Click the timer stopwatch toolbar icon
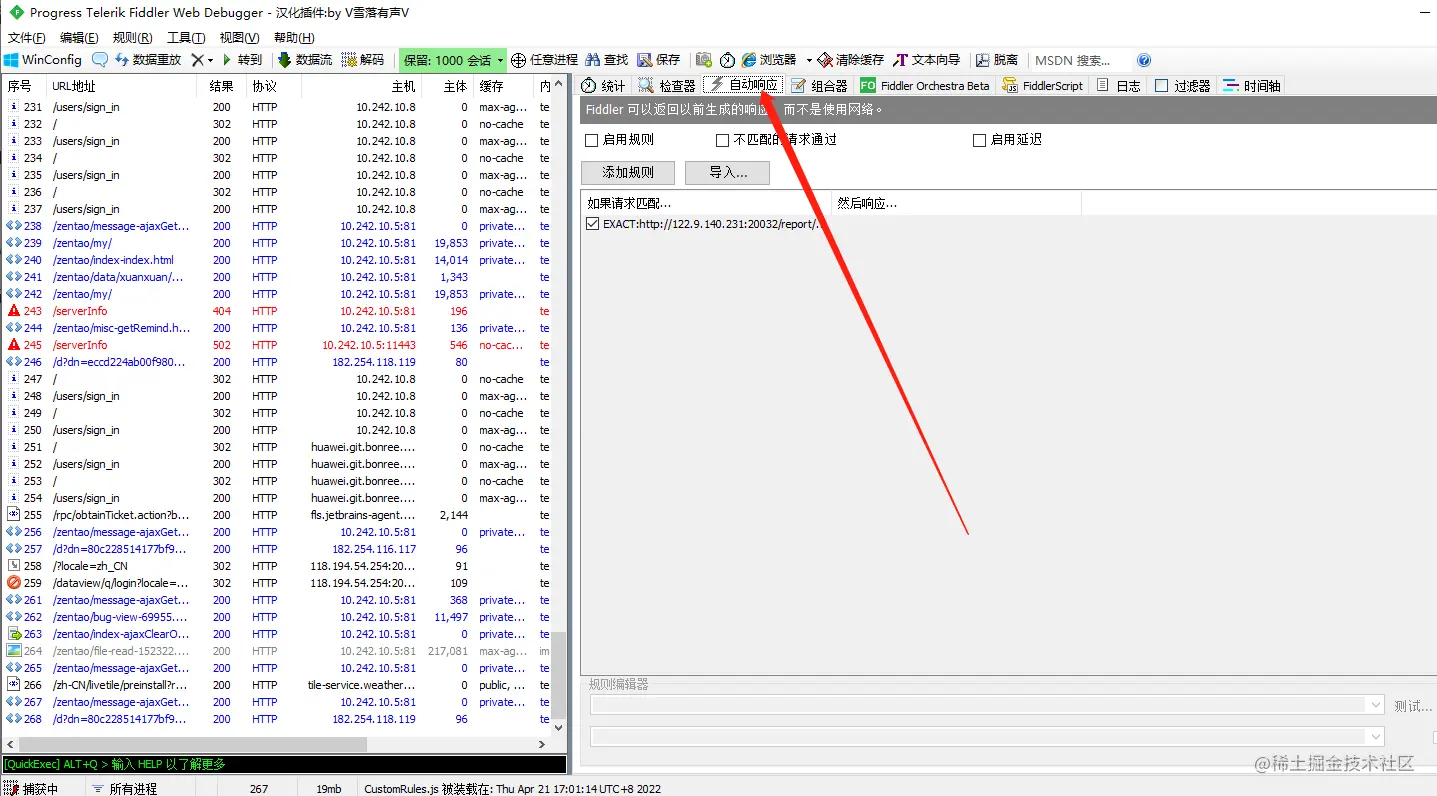Viewport: 1437px width, 796px height. pyautogui.click(x=727, y=60)
